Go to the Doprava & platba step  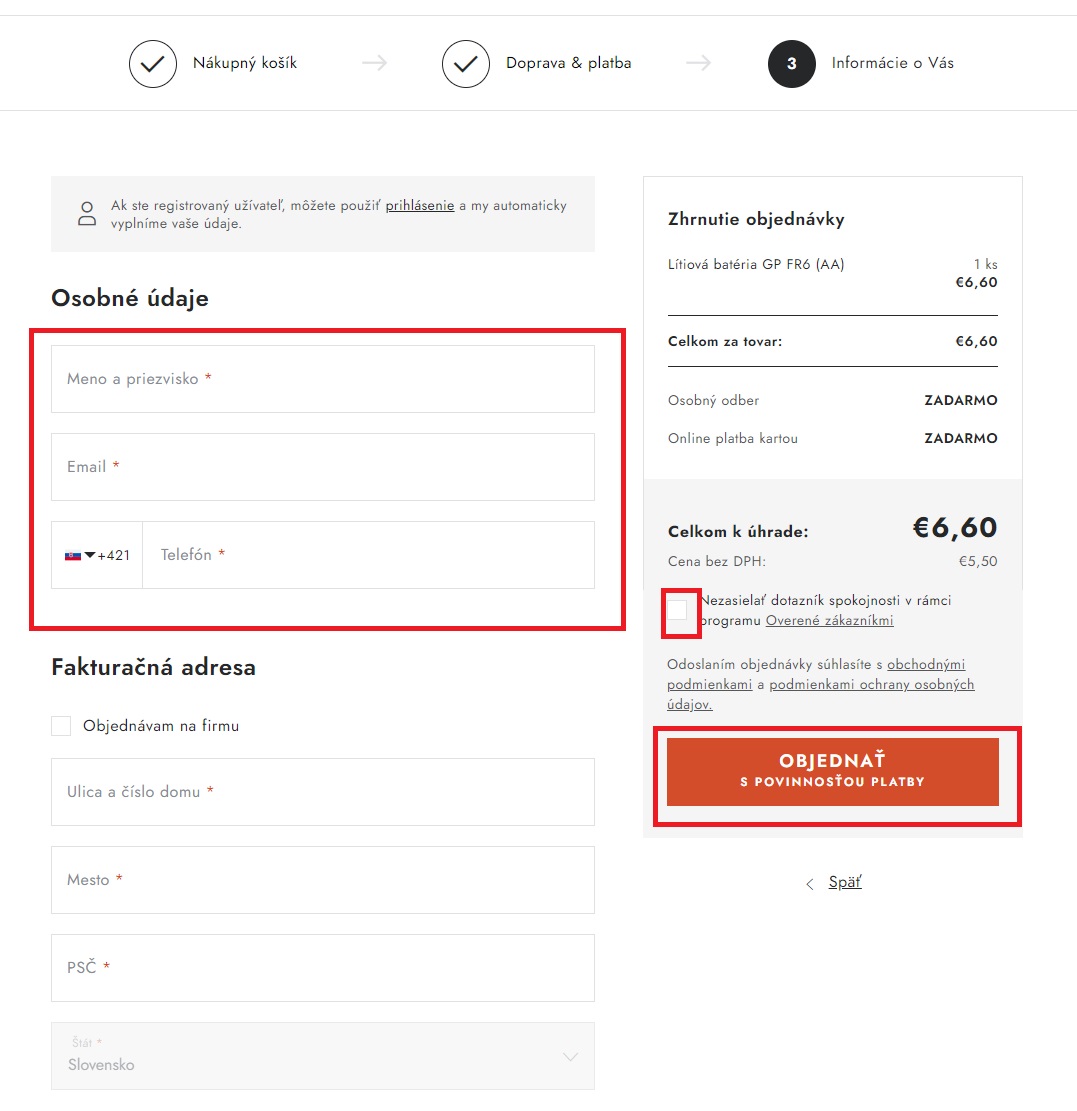(568, 63)
